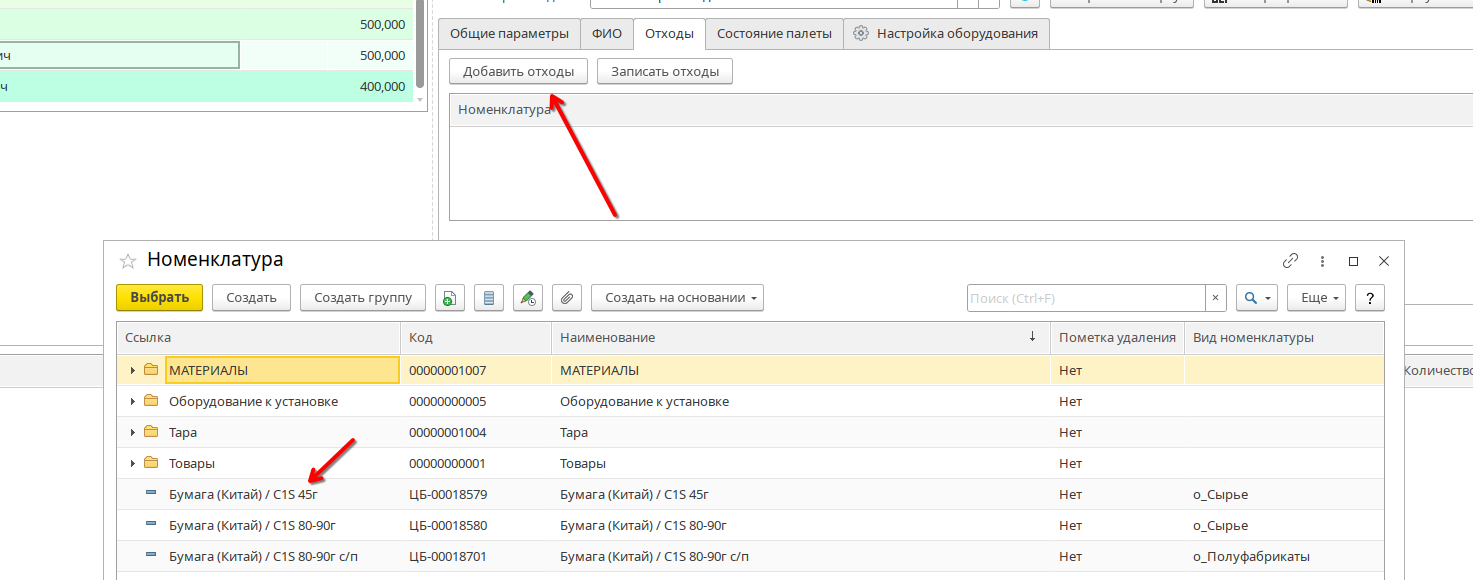
Task: Click the edit selected items pencil icon
Action: pyautogui.click(x=527, y=298)
